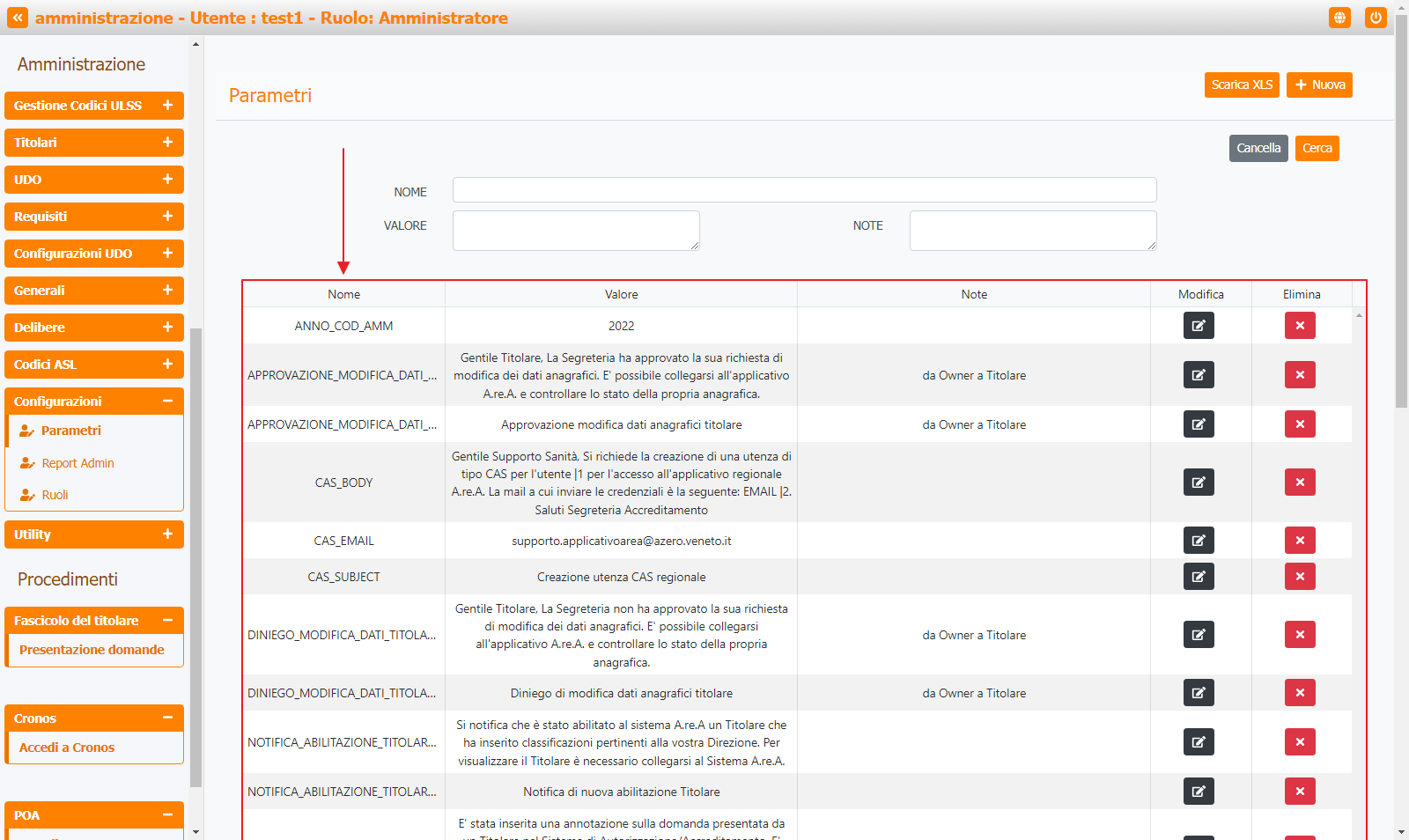Collapse the sidebar with double-chevron icon

(18, 18)
